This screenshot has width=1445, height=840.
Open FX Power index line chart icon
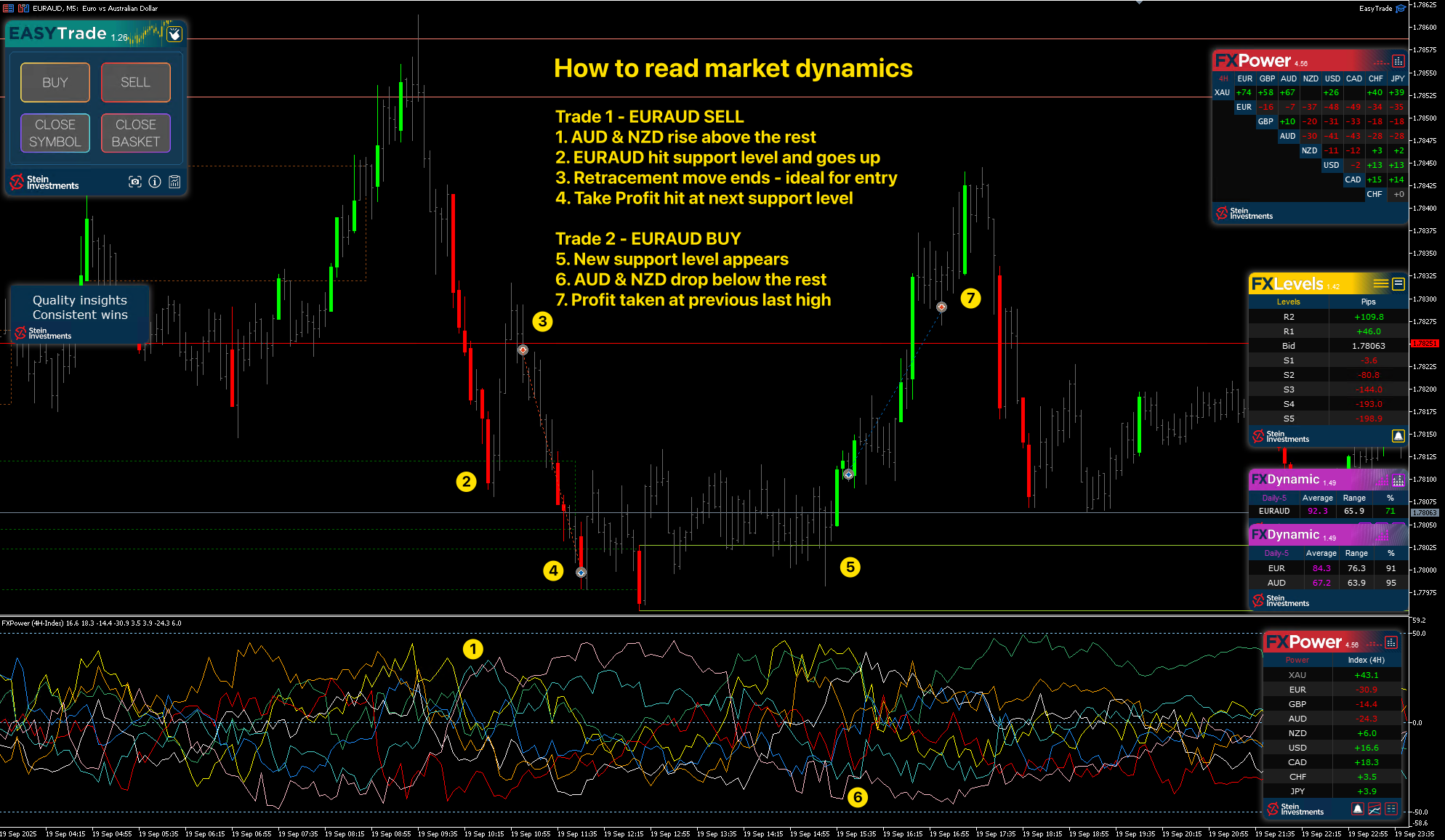(x=1374, y=809)
